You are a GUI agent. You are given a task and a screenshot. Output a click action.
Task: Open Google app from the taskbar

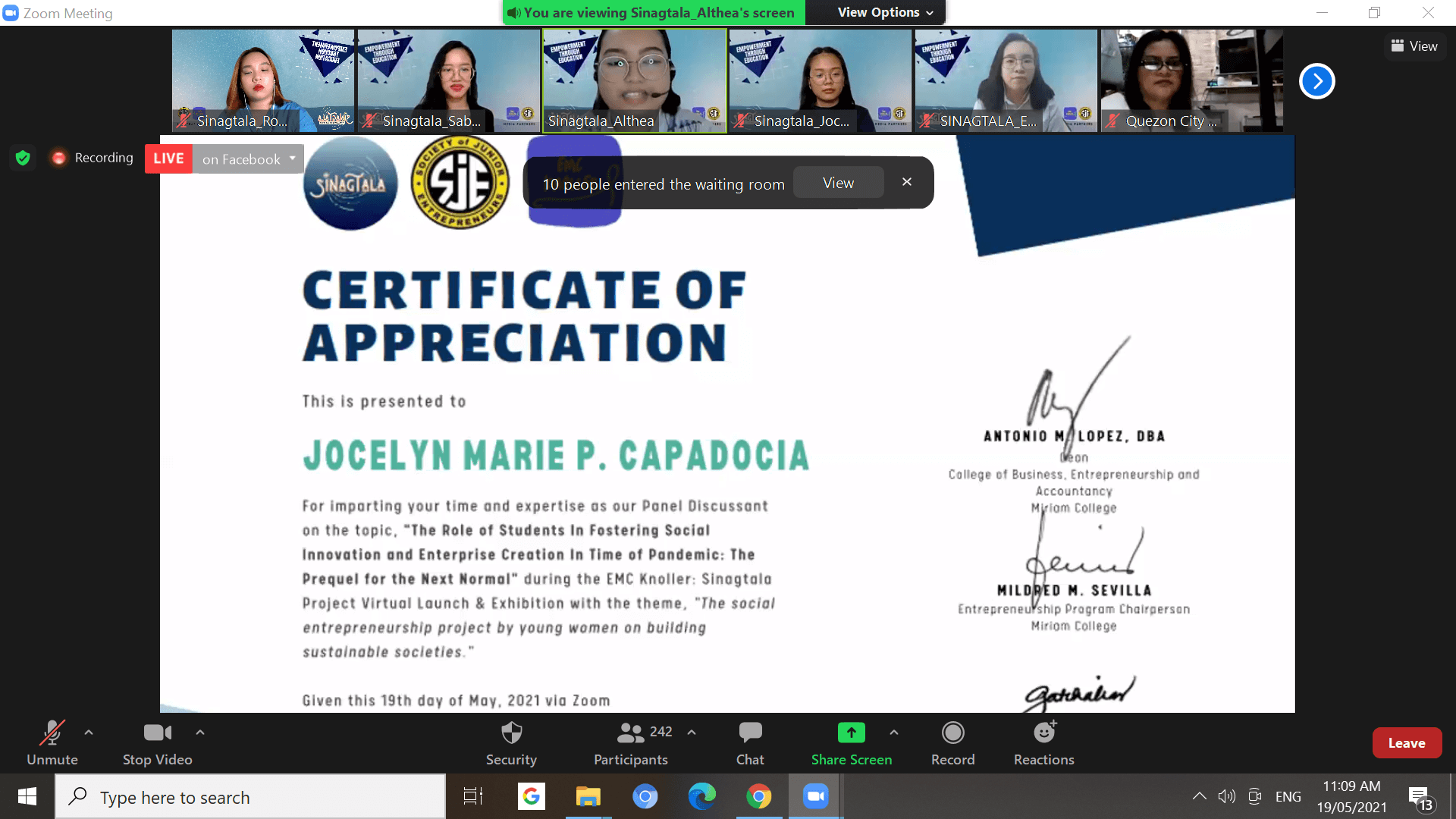tap(532, 796)
